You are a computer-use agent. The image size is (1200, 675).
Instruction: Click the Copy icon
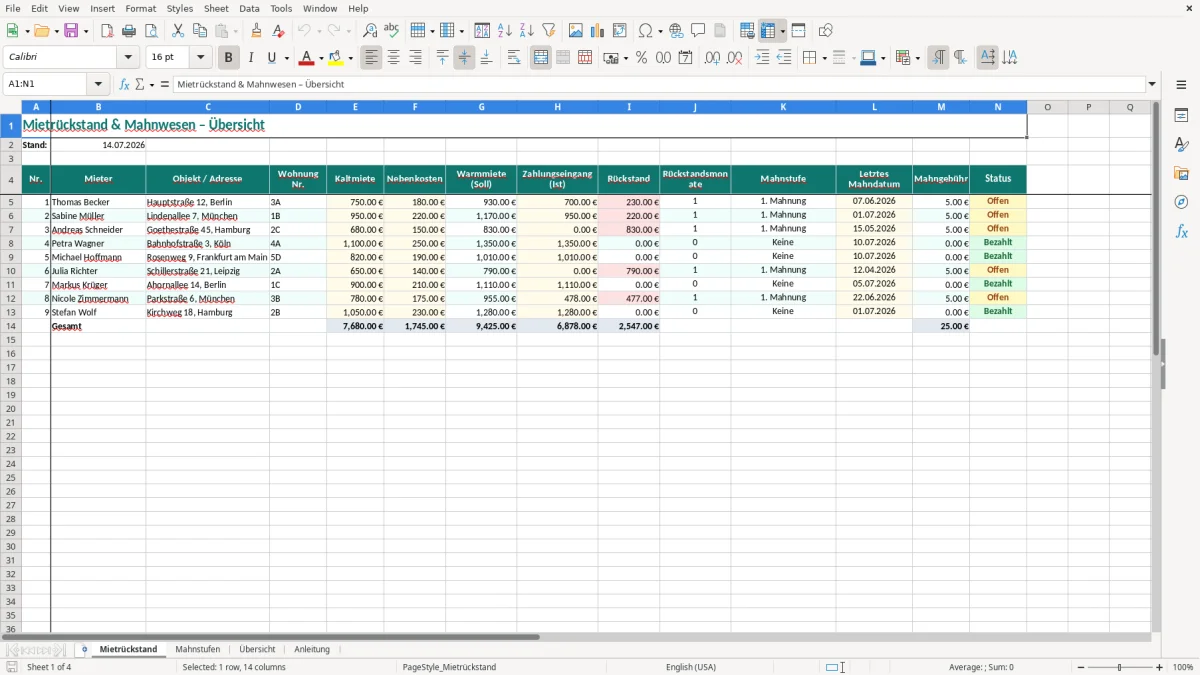200,31
